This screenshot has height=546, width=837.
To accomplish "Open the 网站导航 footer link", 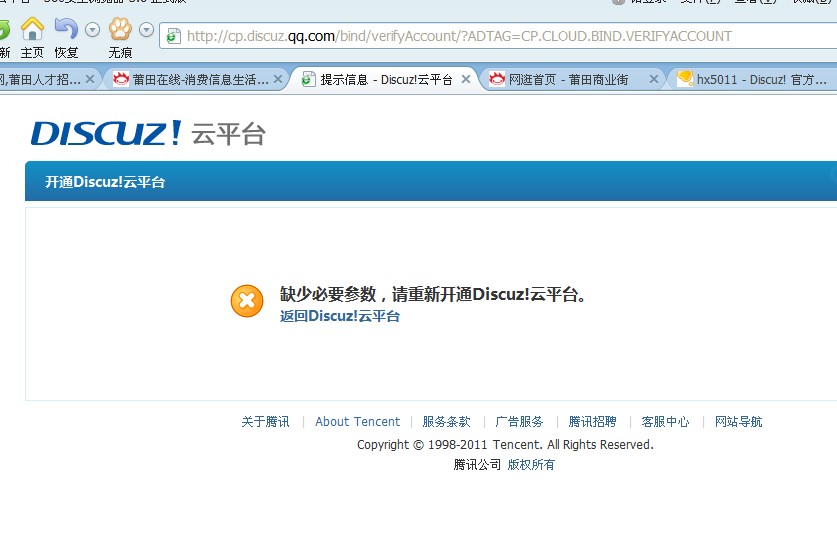I will coord(739,422).
